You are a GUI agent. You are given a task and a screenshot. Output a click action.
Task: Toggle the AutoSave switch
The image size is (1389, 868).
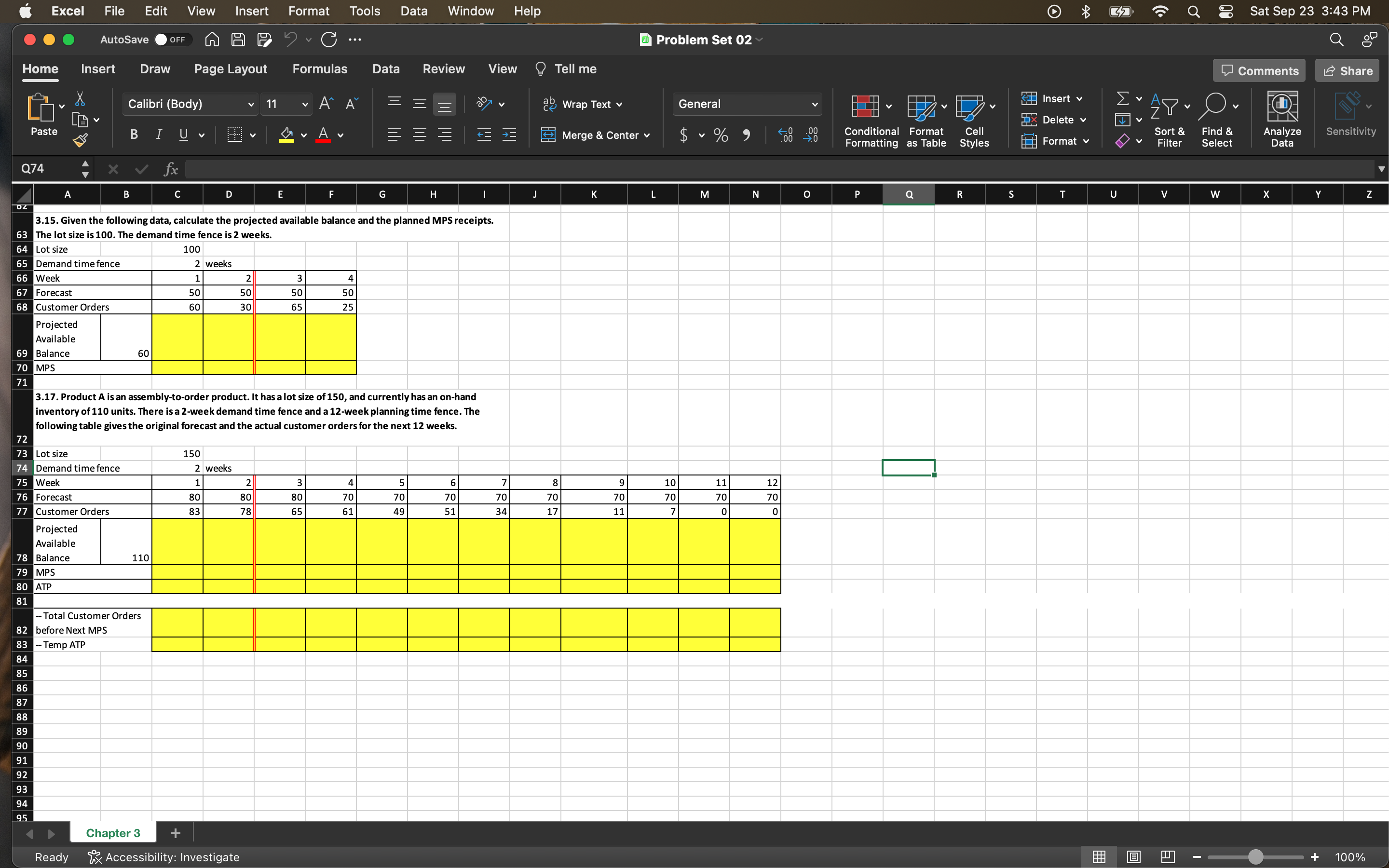[171, 40]
